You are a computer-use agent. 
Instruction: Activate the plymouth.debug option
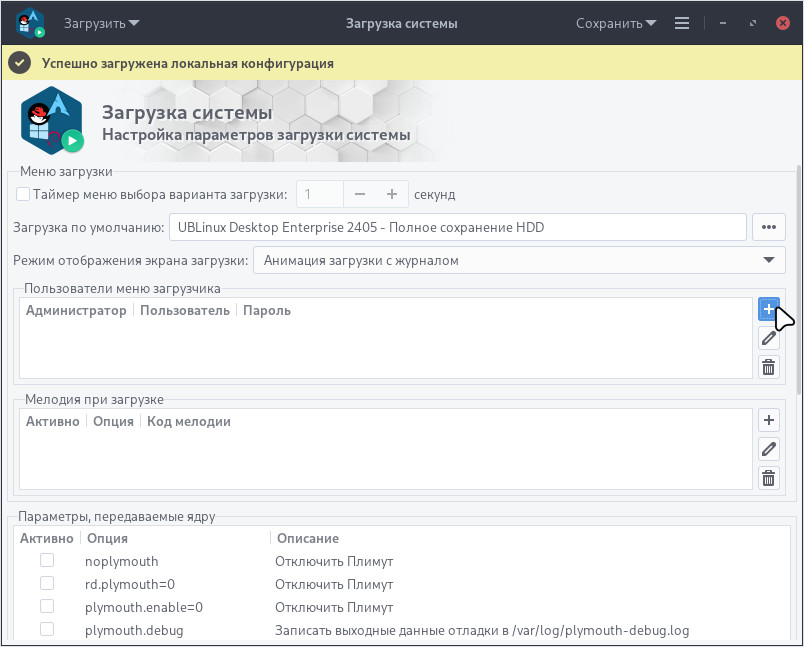[47, 630]
